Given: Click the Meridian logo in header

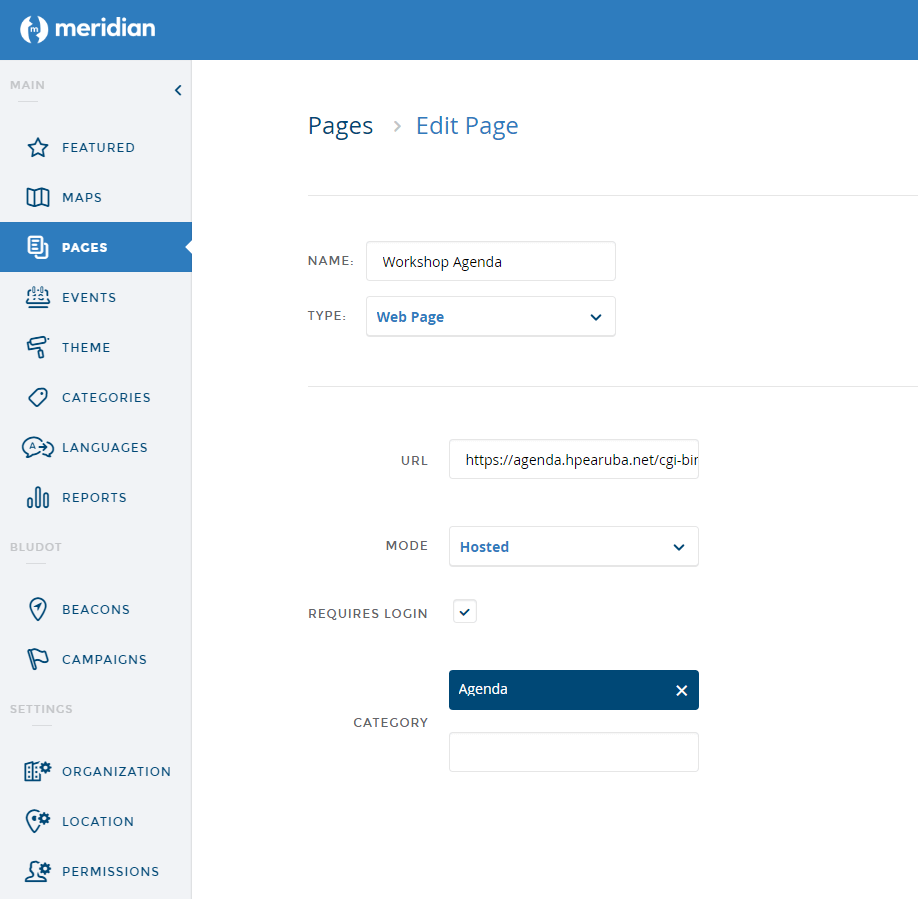Looking at the screenshot, I should (x=88, y=29).
